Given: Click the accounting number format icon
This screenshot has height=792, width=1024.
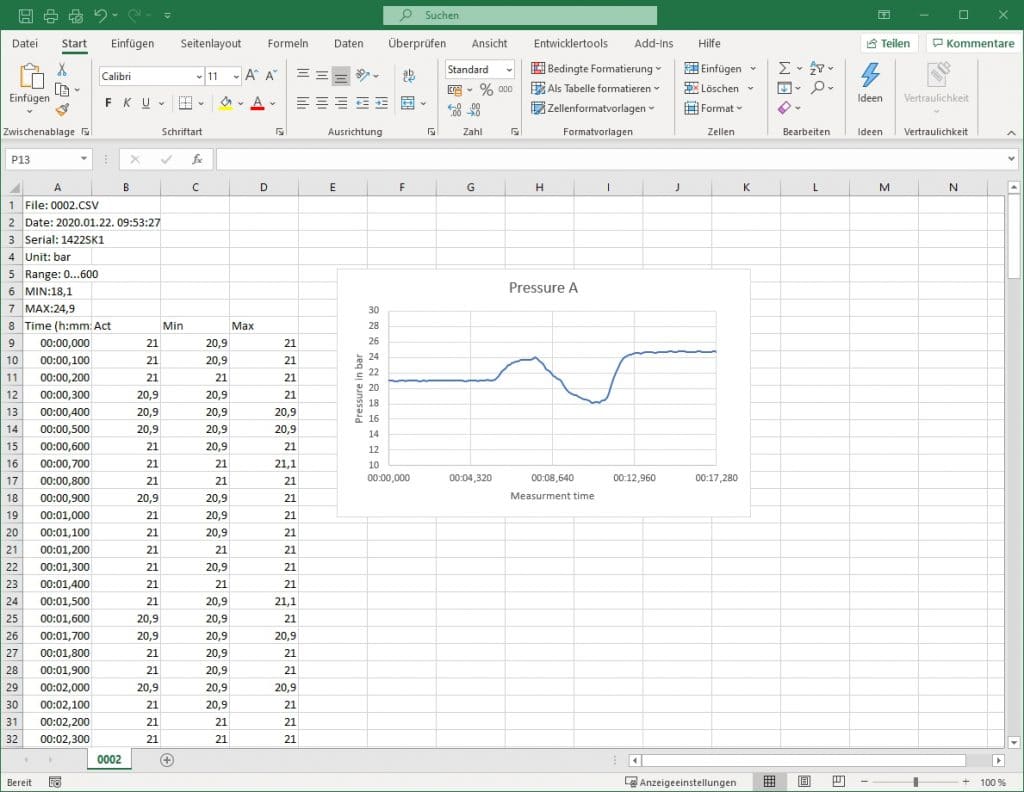Looking at the screenshot, I should click(x=455, y=89).
